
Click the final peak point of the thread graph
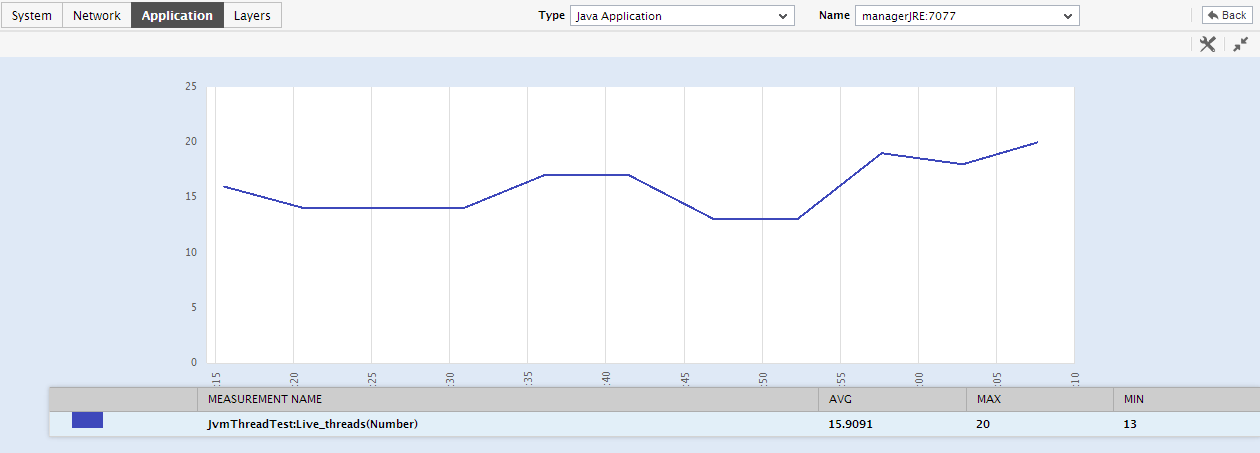pyautogui.click(x=1037, y=142)
